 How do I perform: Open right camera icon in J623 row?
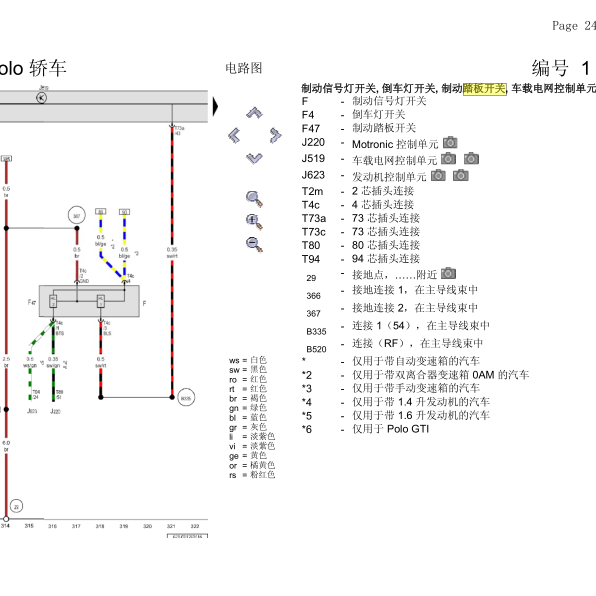[461, 175]
